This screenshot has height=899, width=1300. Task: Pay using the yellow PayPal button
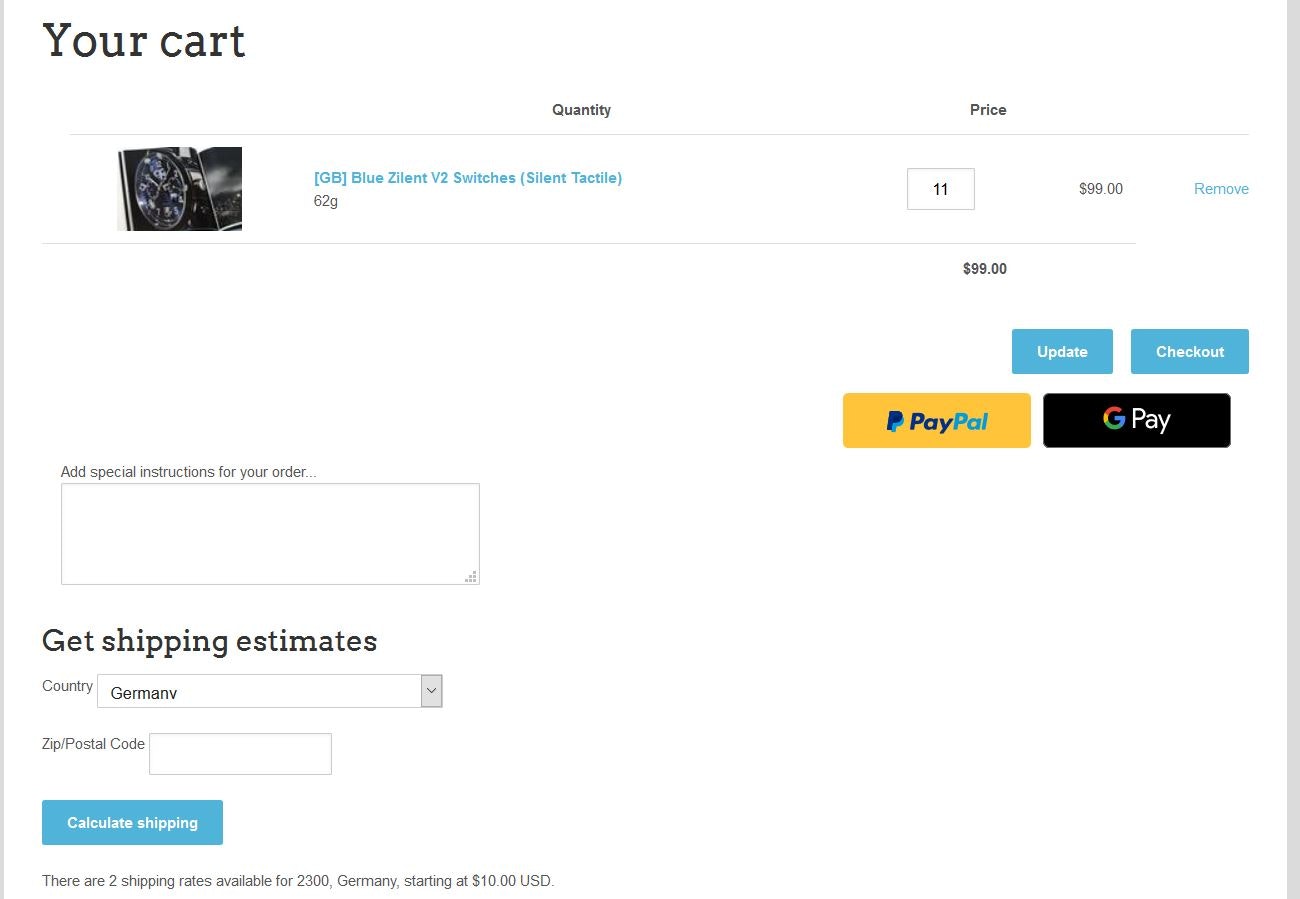(936, 421)
